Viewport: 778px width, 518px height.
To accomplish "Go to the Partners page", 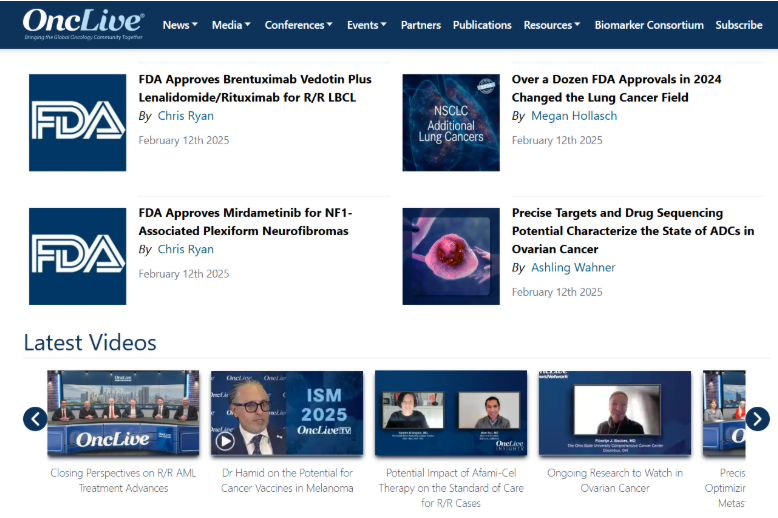I will (421, 25).
